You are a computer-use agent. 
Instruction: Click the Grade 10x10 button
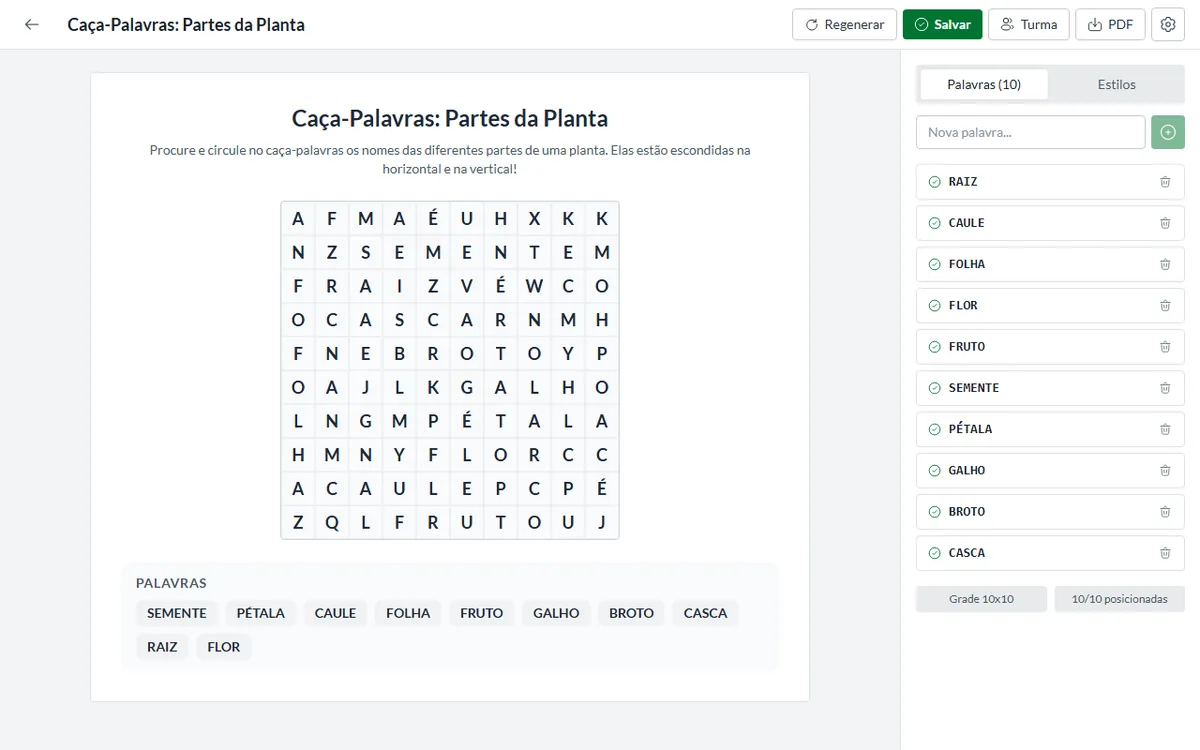[x=981, y=599]
